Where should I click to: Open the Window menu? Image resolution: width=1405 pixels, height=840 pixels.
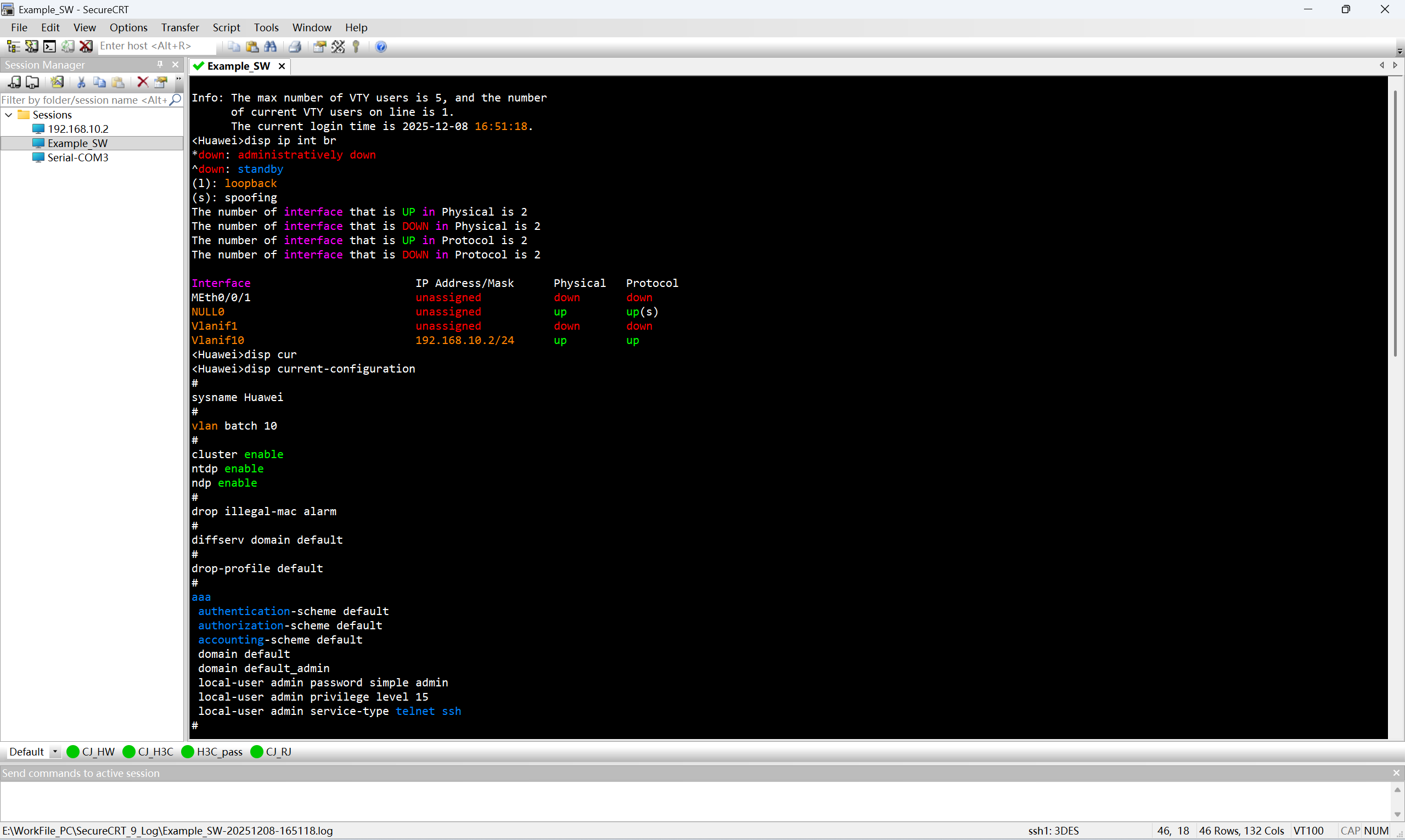[312, 27]
